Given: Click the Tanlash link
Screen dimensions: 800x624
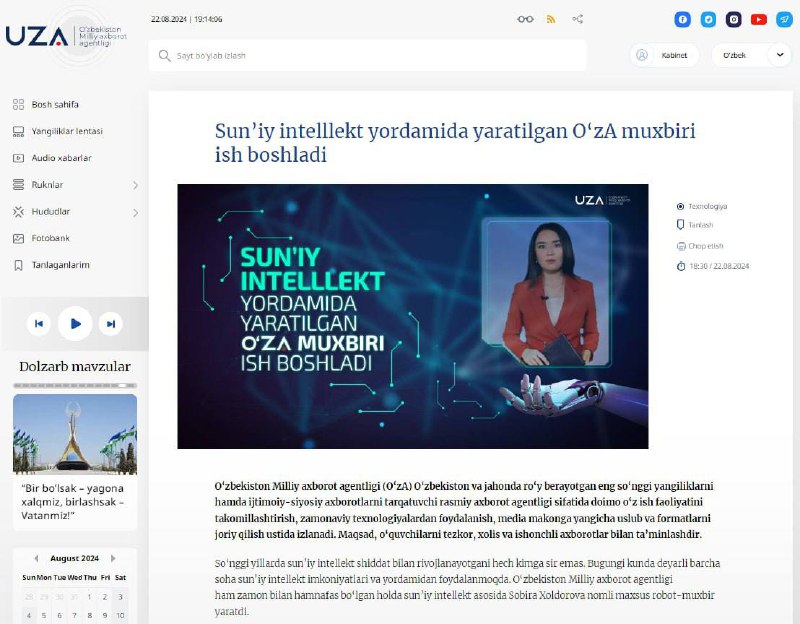Looking at the screenshot, I should pos(701,225).
